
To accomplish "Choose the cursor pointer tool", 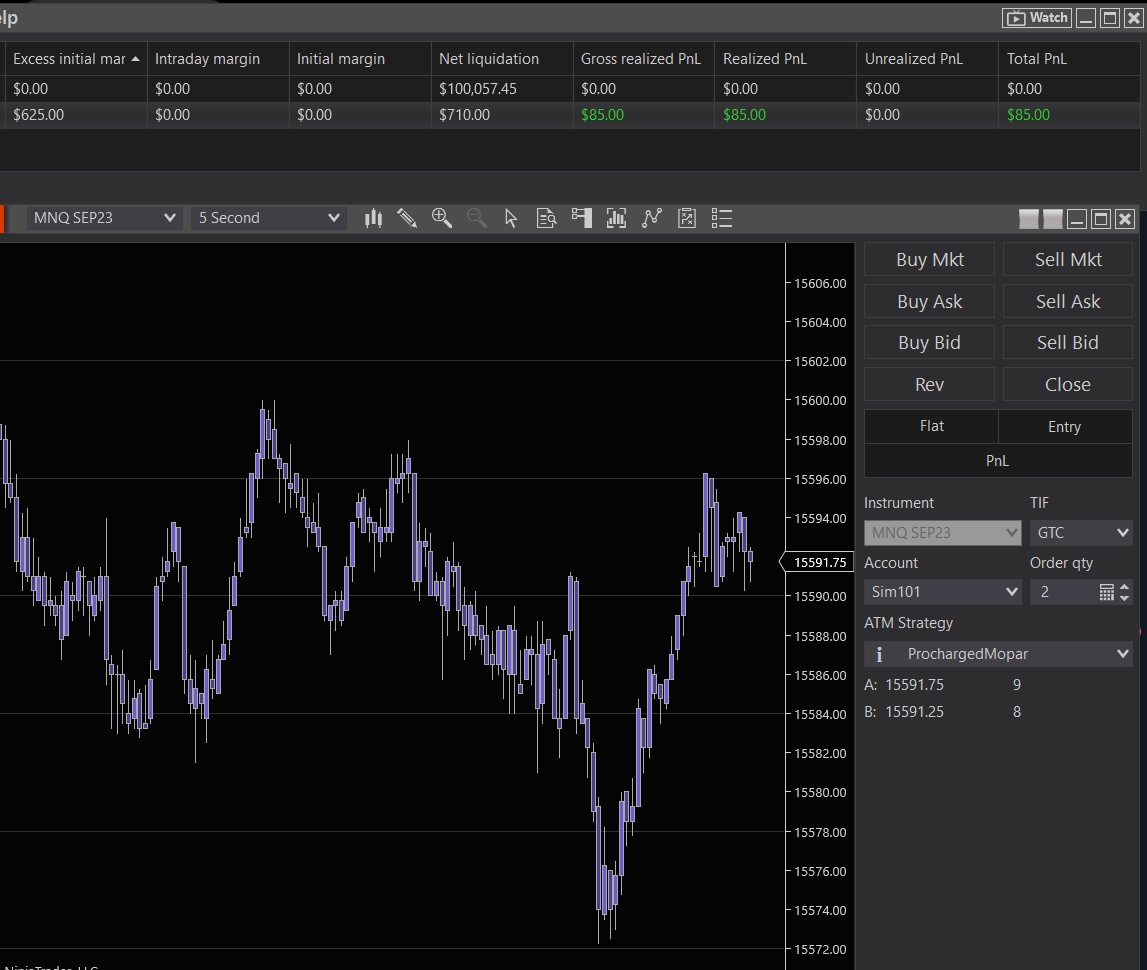I will coord(511,218).
